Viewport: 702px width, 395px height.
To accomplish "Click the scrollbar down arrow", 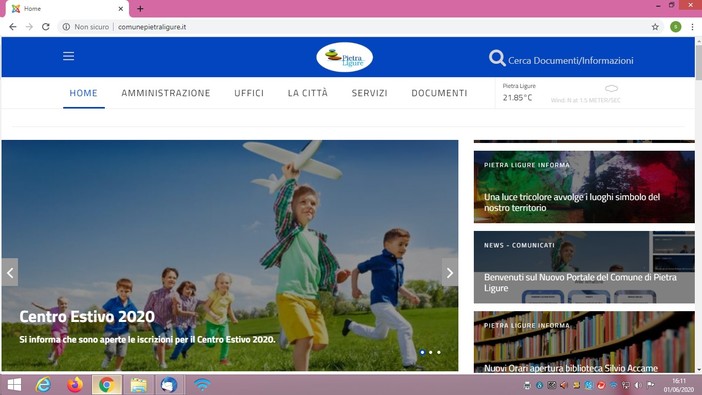I will [698, 370].
